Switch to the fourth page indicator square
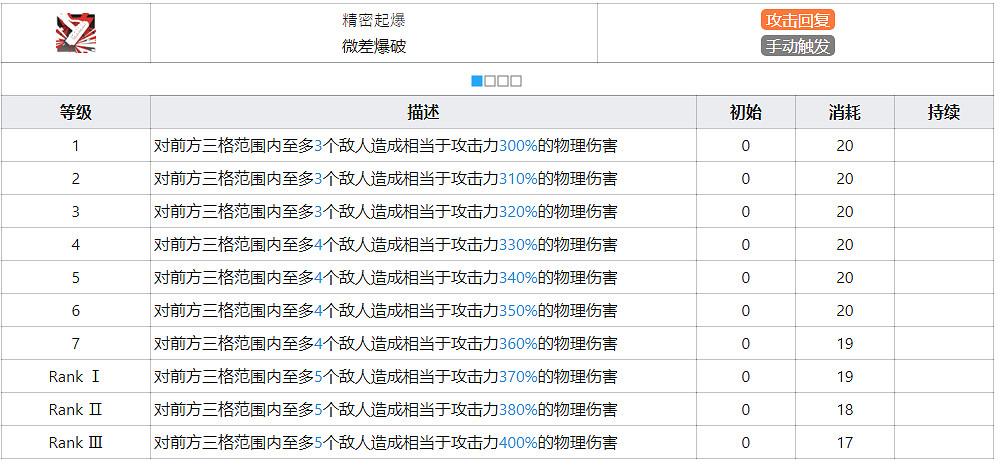The image size is (1000, 465). point(517,81)
